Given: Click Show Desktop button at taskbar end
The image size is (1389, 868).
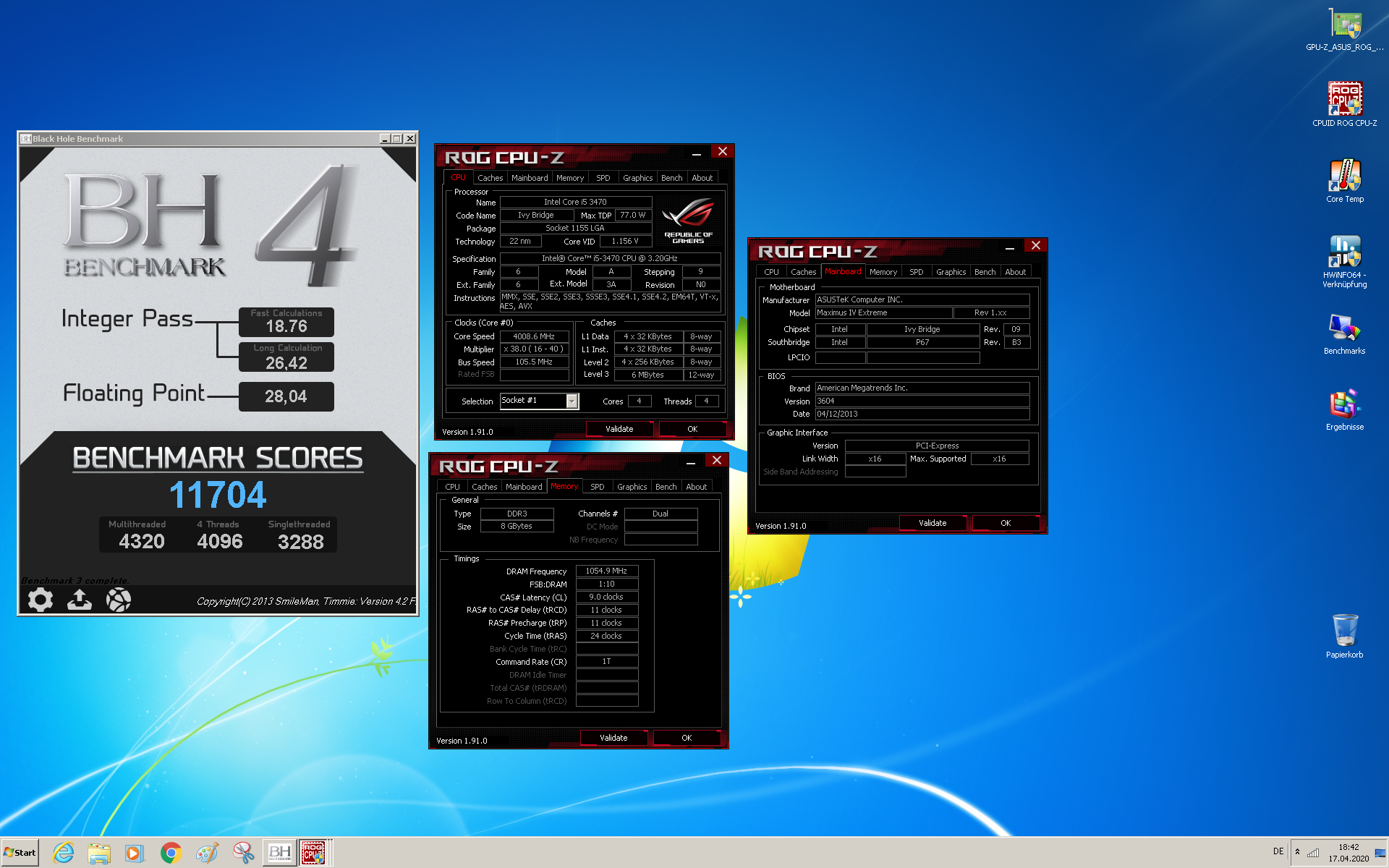Looking at the screenshot, I should 1380,853.
